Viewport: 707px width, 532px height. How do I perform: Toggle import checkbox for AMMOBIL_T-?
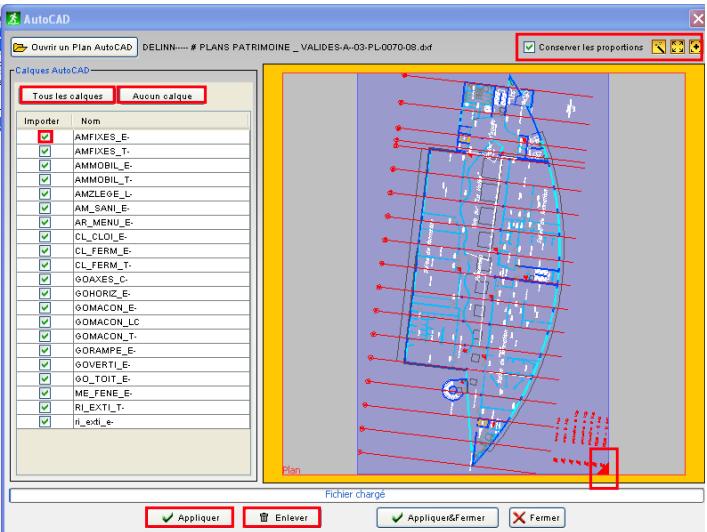click(x=45, y=179)
